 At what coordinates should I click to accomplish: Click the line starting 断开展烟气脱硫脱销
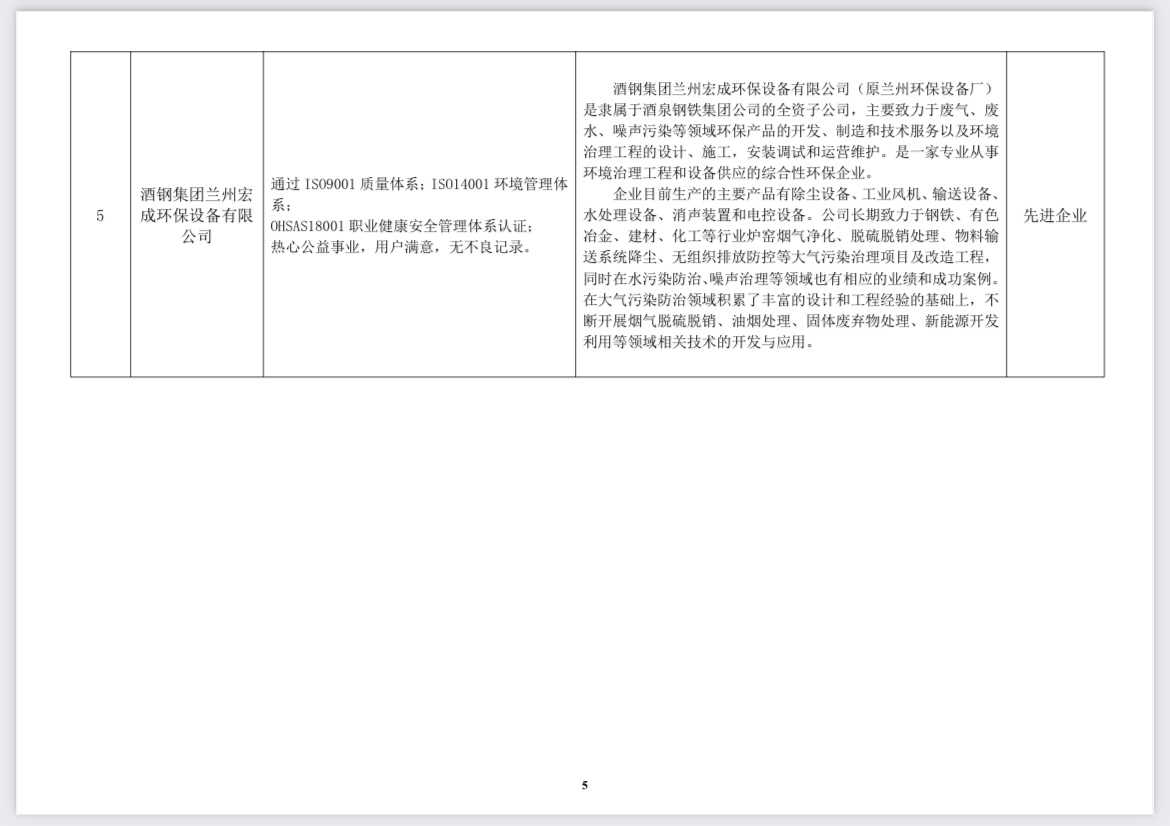[791, 321]
